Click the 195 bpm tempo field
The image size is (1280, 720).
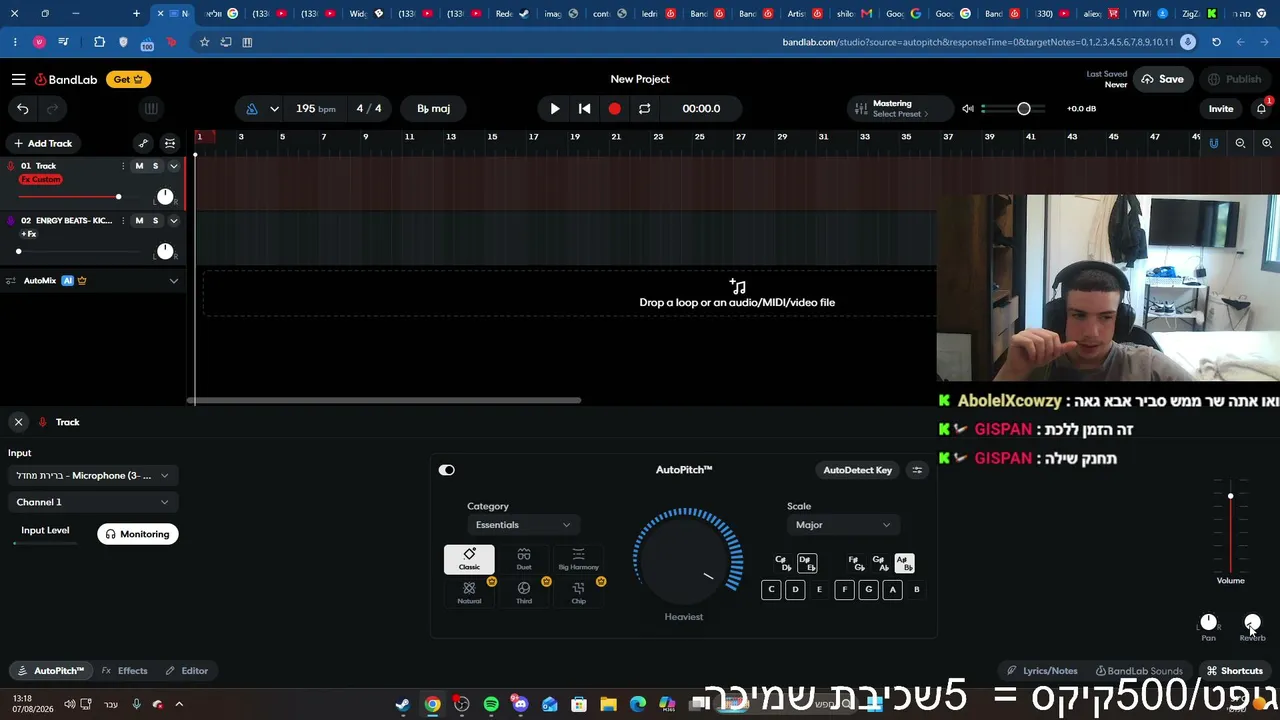coord(315,109)
